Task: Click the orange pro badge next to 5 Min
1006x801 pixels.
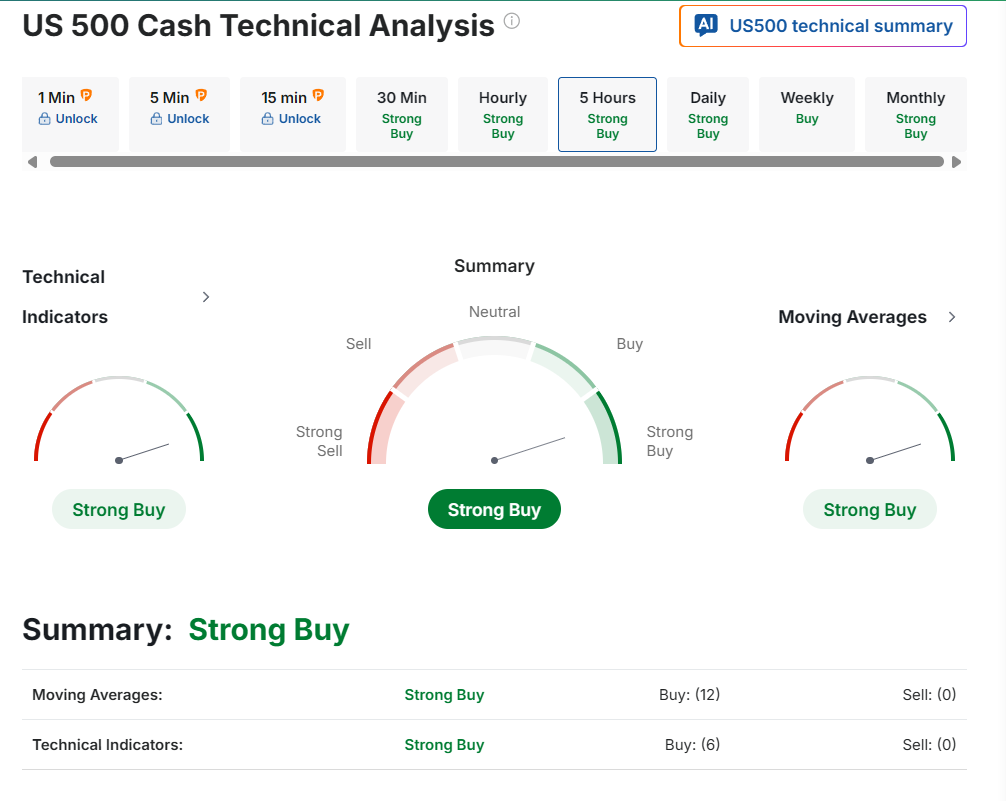Action: coord(201,96)
